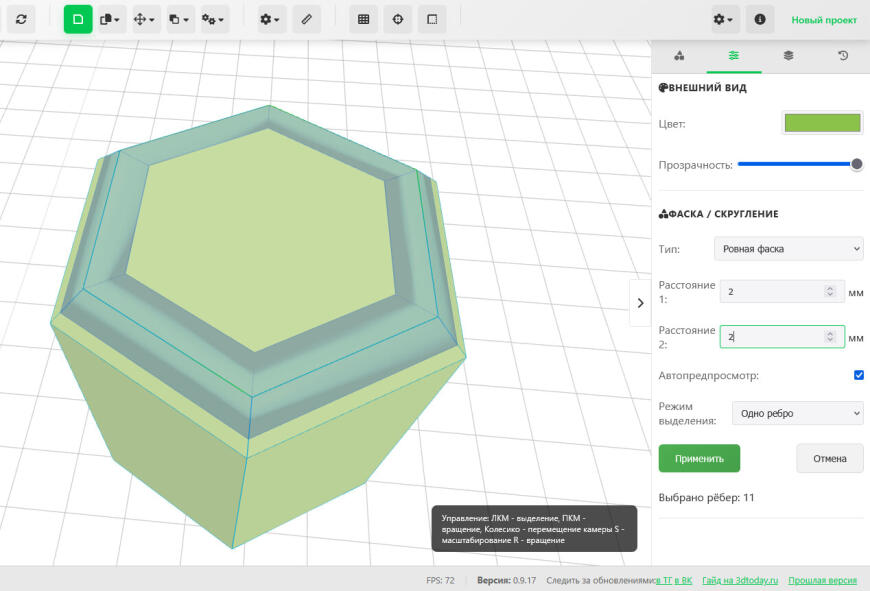Toggle the grid table icon

click(363, 19)
